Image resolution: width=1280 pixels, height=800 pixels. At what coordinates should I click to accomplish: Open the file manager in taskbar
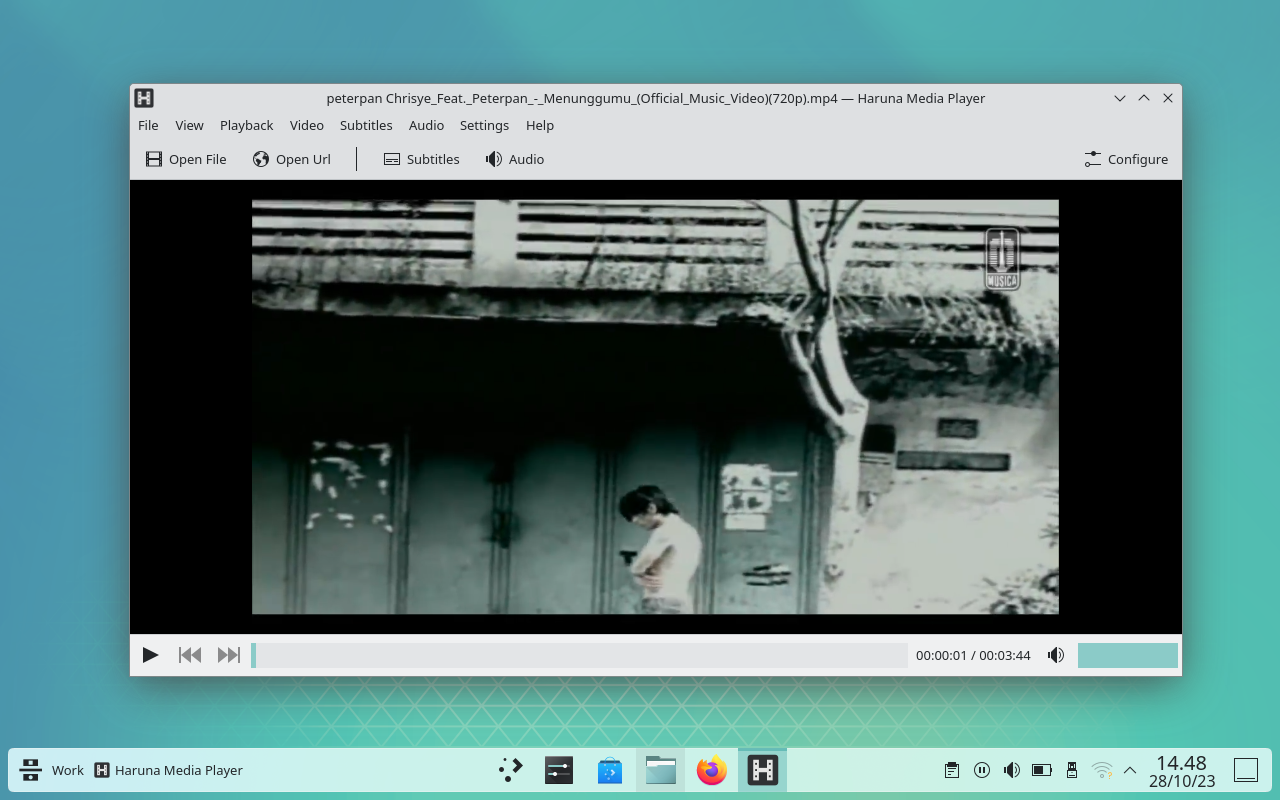[x=661, y=770]
